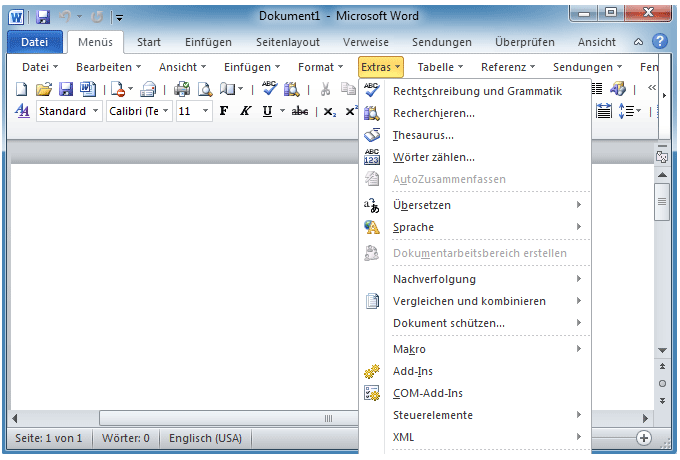This screenshot has height=460, width=680.
Task: Click the restrict permission document icon
Action: (118, 89)
